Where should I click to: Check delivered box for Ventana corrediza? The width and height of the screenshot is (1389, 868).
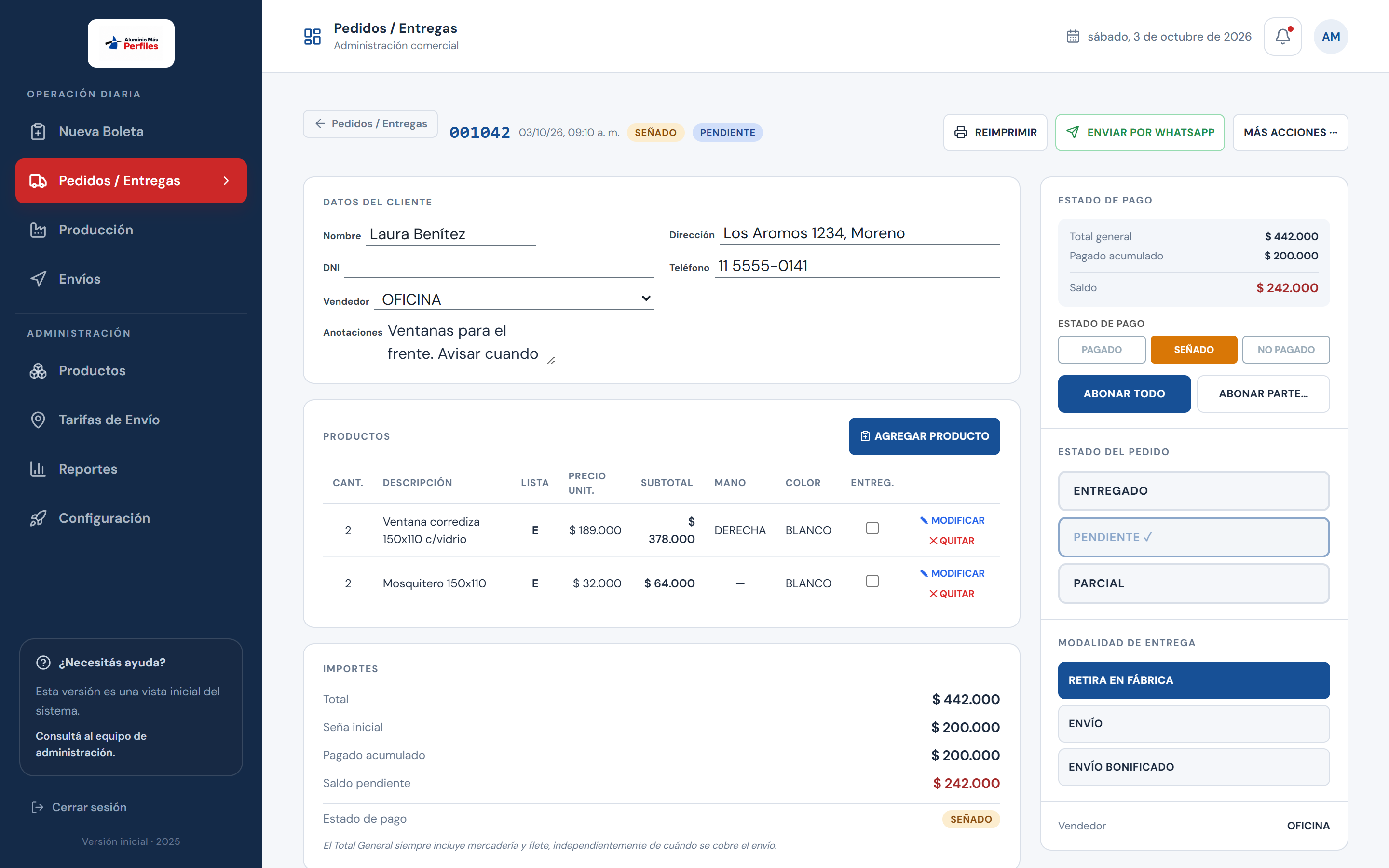pos(872,528)
